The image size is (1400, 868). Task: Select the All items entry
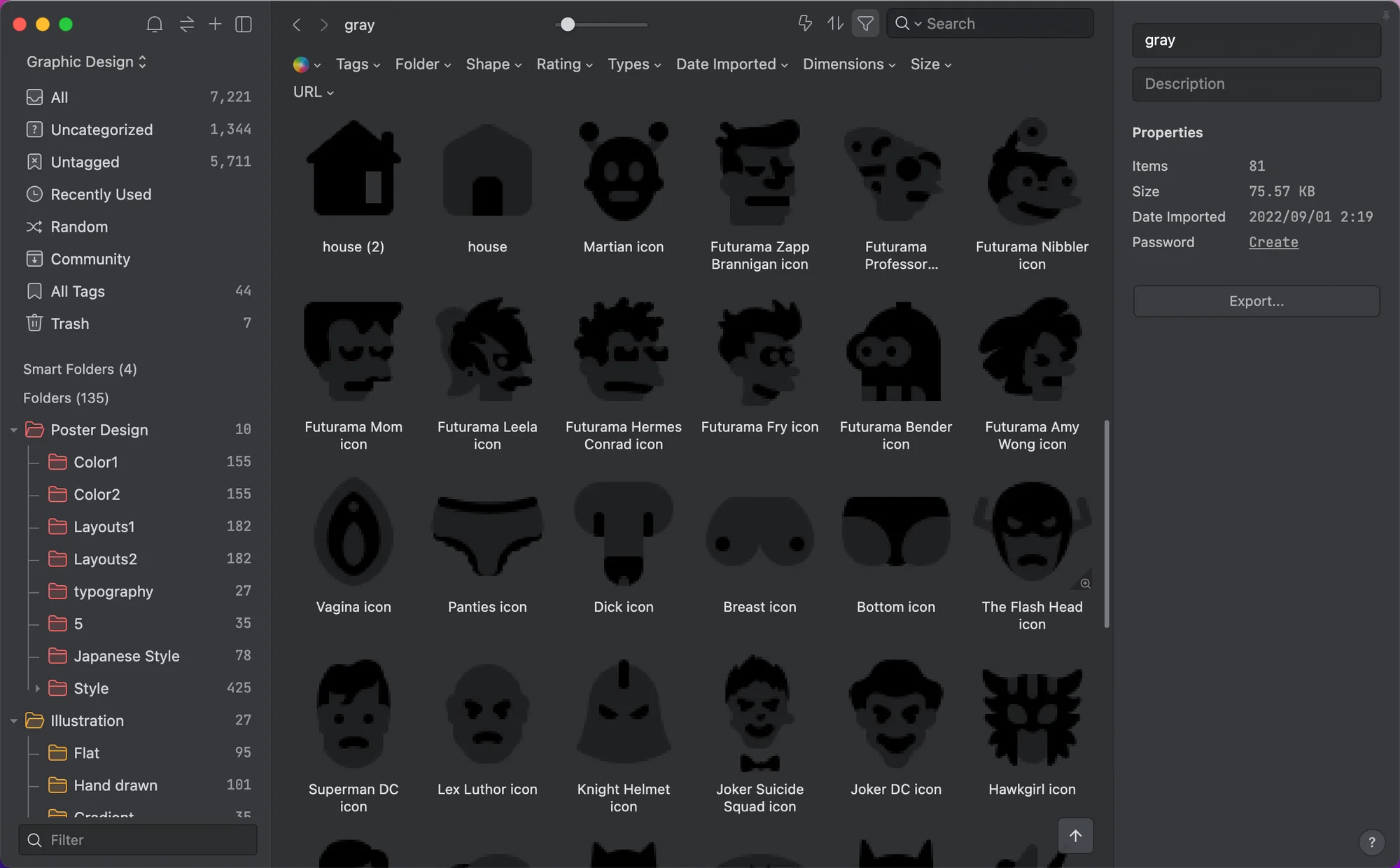pyautogui.click(x=137, y=97)
